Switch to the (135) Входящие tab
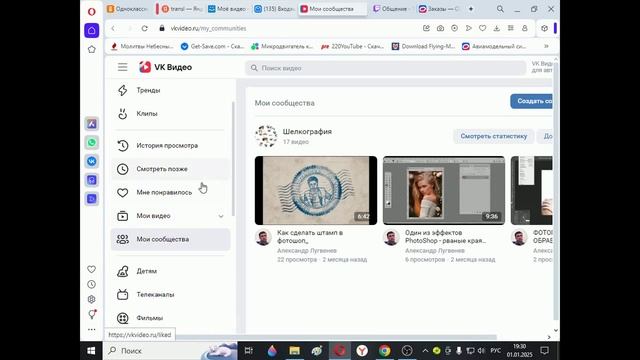This screenshot has height=360, width=640. pyautogui.click(x=274, y=9)
